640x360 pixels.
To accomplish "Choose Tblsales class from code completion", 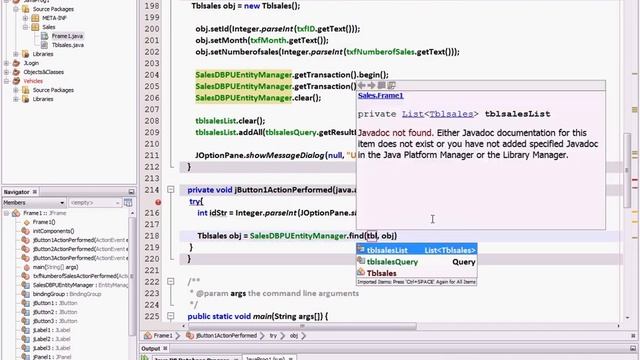I will pyautogui.click(x=417, y=273).
